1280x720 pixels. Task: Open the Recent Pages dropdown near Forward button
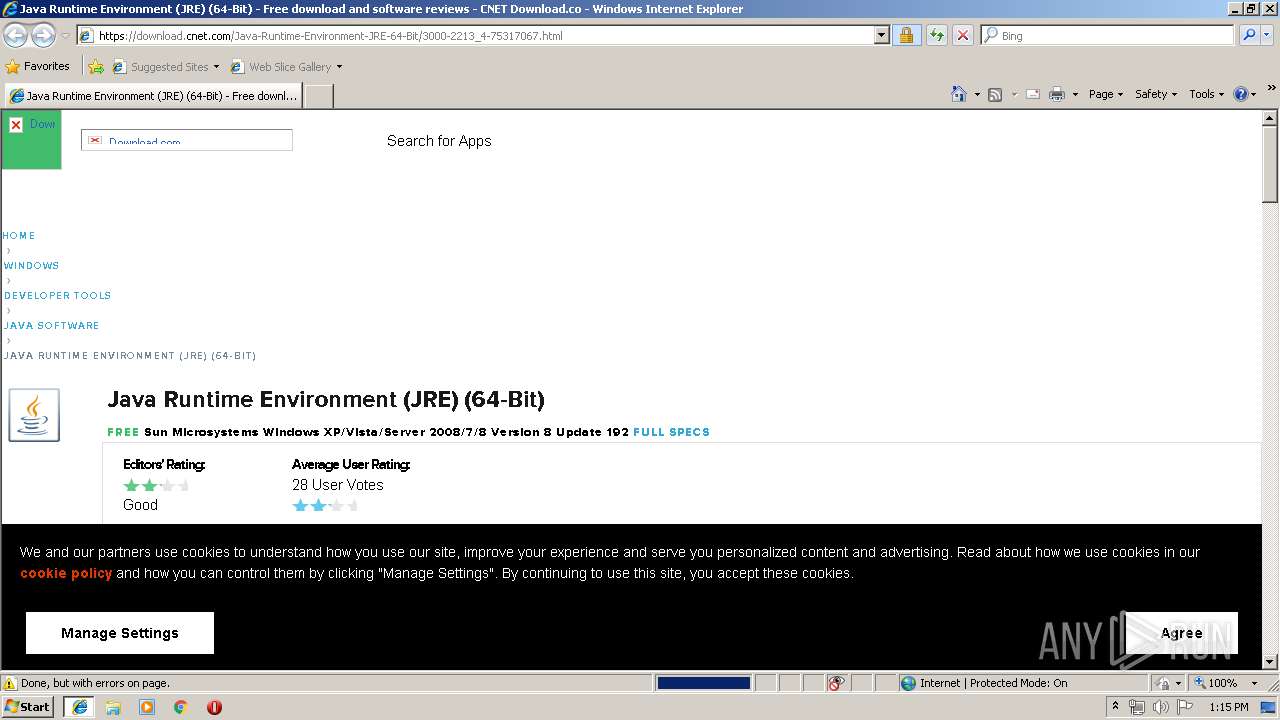(65, 36)
